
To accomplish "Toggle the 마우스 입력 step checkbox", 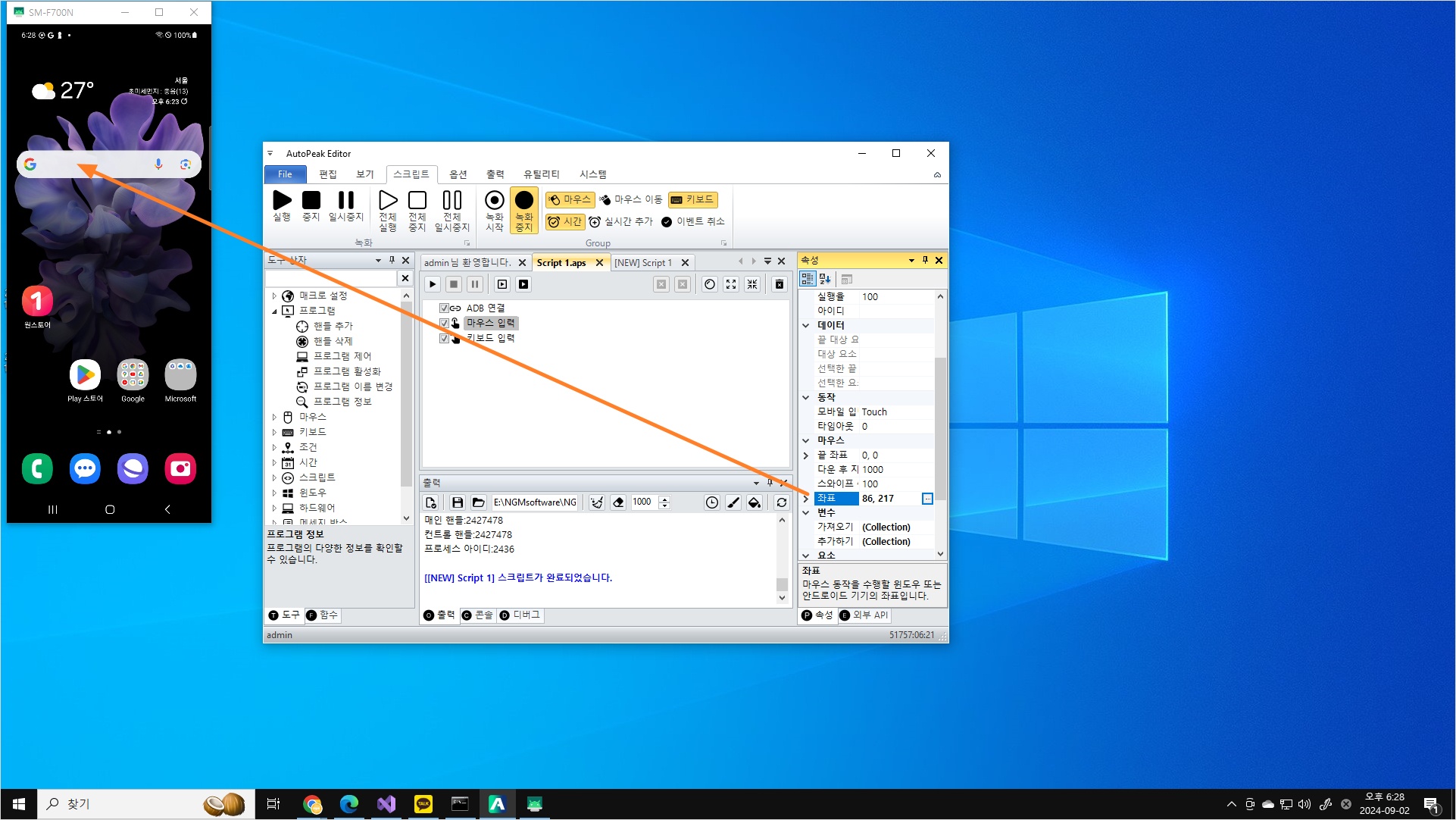I will 444,323.
